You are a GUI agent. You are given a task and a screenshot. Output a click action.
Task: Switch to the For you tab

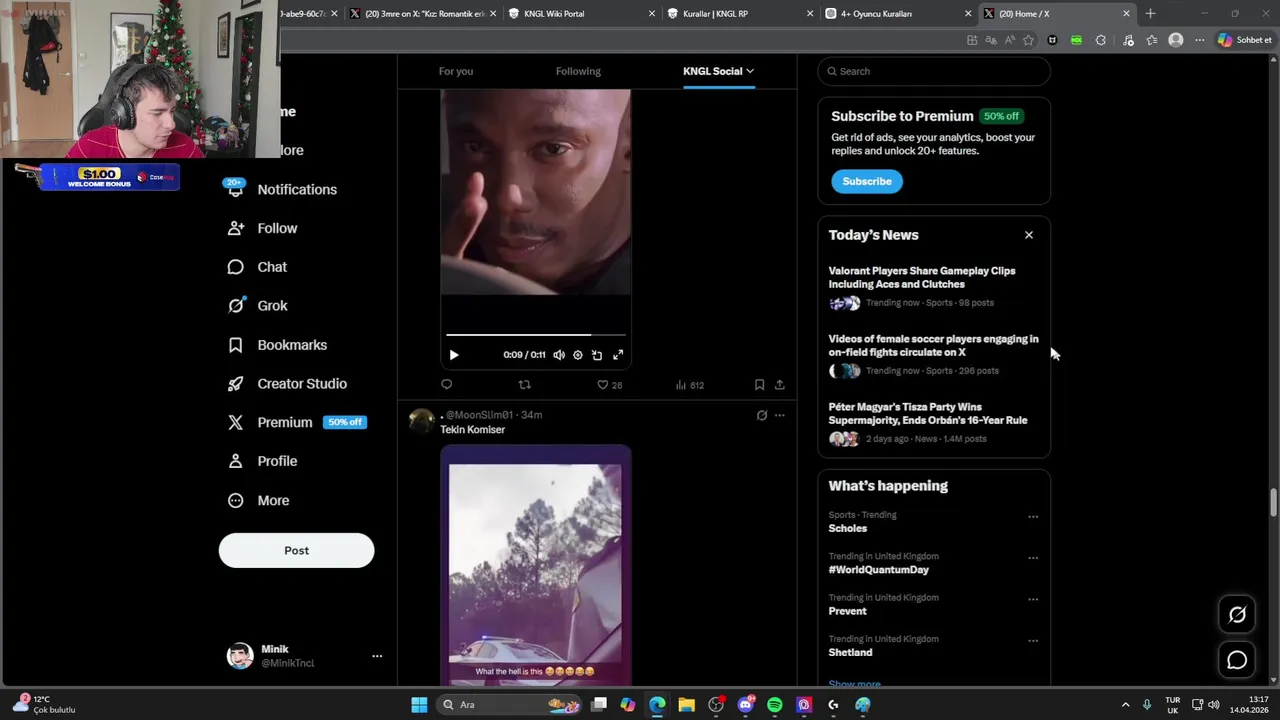(456, 71)
